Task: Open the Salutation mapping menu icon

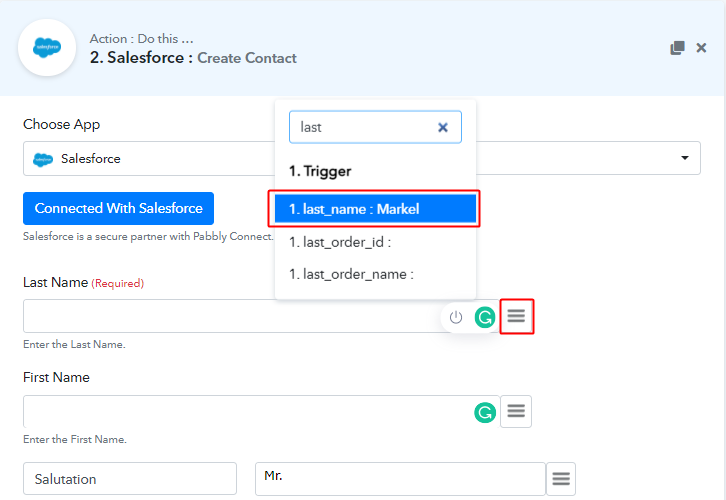Action: 561,479
